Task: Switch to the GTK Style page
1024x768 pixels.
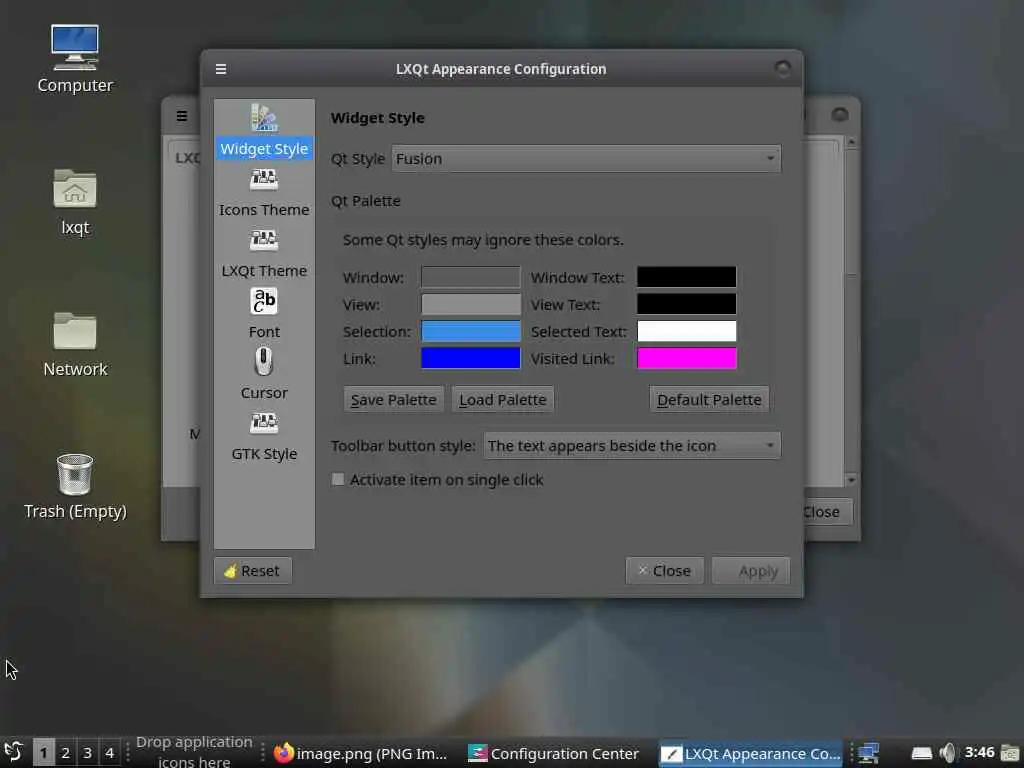Action: click(264, 436)
